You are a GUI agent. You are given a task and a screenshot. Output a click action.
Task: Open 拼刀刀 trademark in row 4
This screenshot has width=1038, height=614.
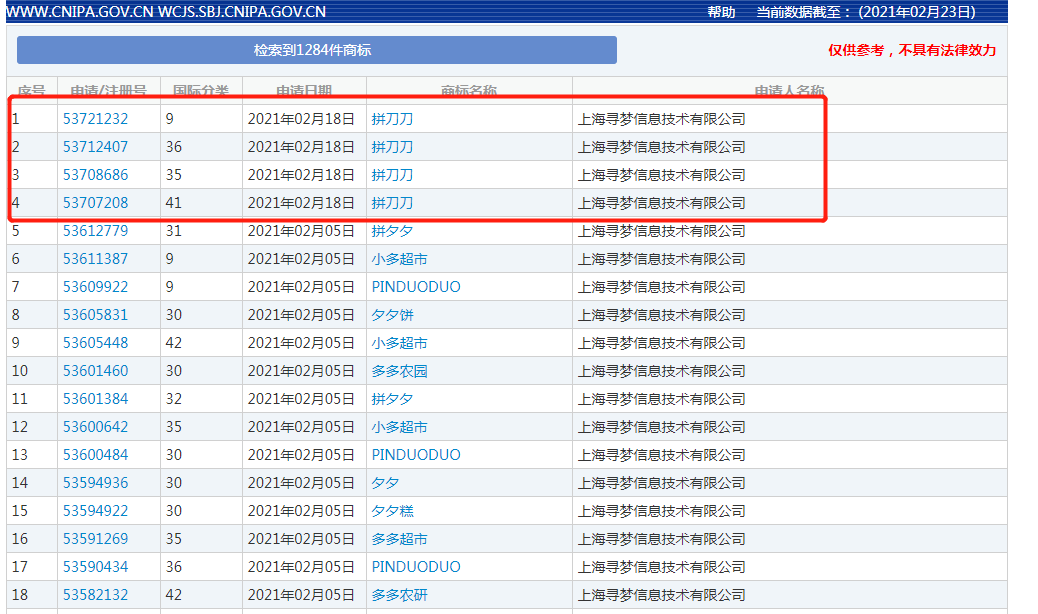click(x=392, y=203)
